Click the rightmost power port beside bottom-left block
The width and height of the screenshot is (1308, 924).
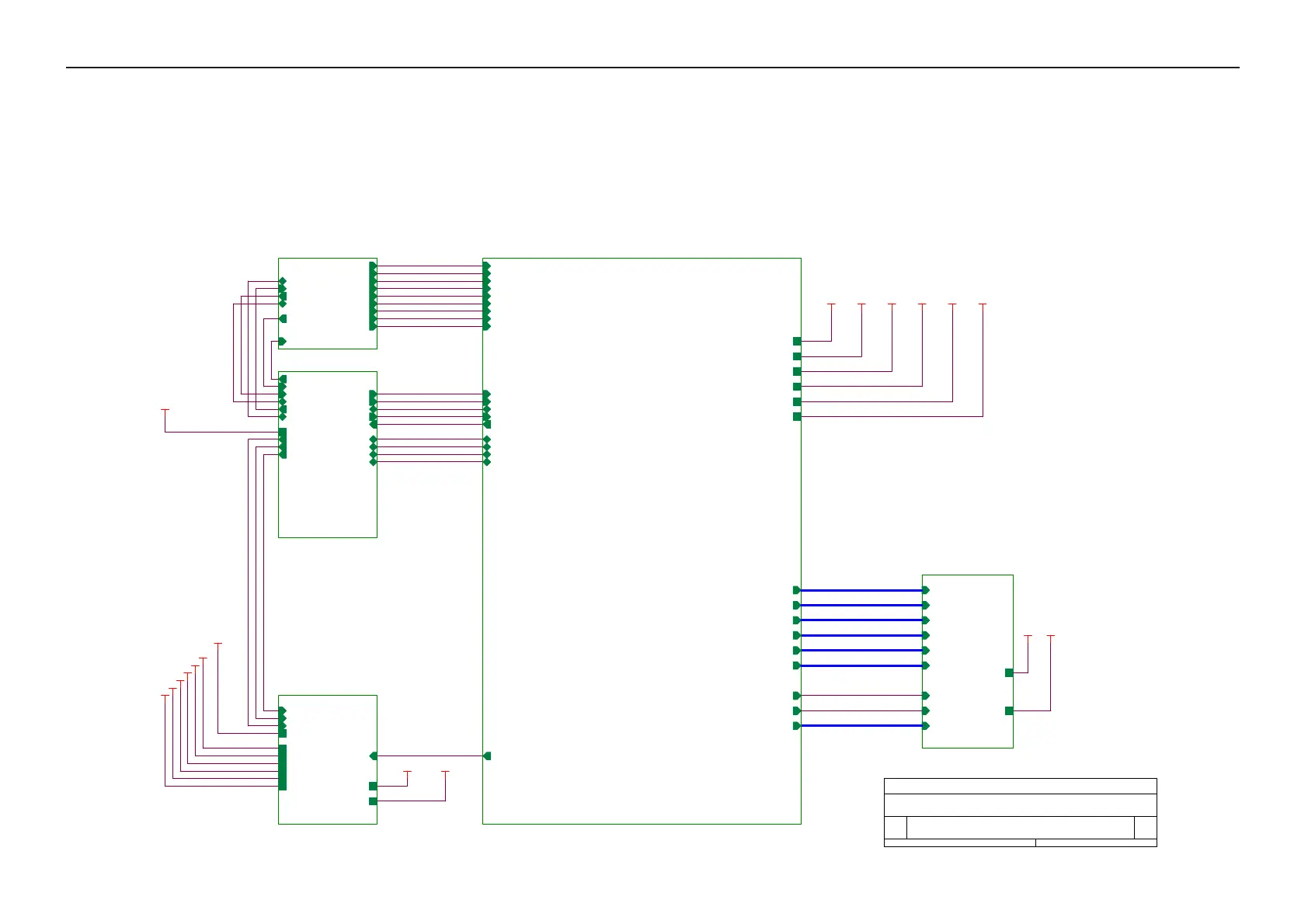coord(445,773)
